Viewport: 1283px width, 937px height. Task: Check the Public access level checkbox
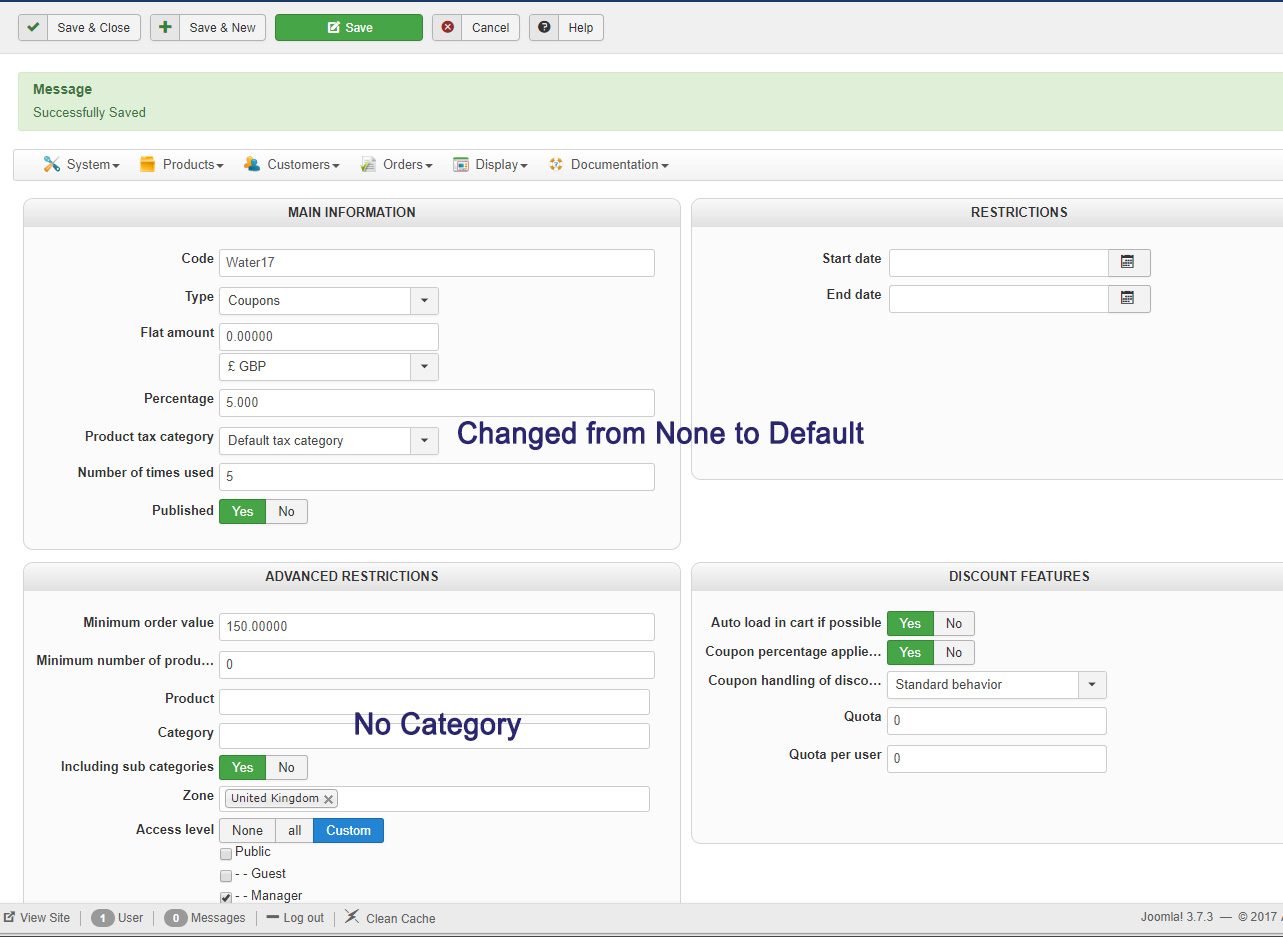click(x=226, y=854)
